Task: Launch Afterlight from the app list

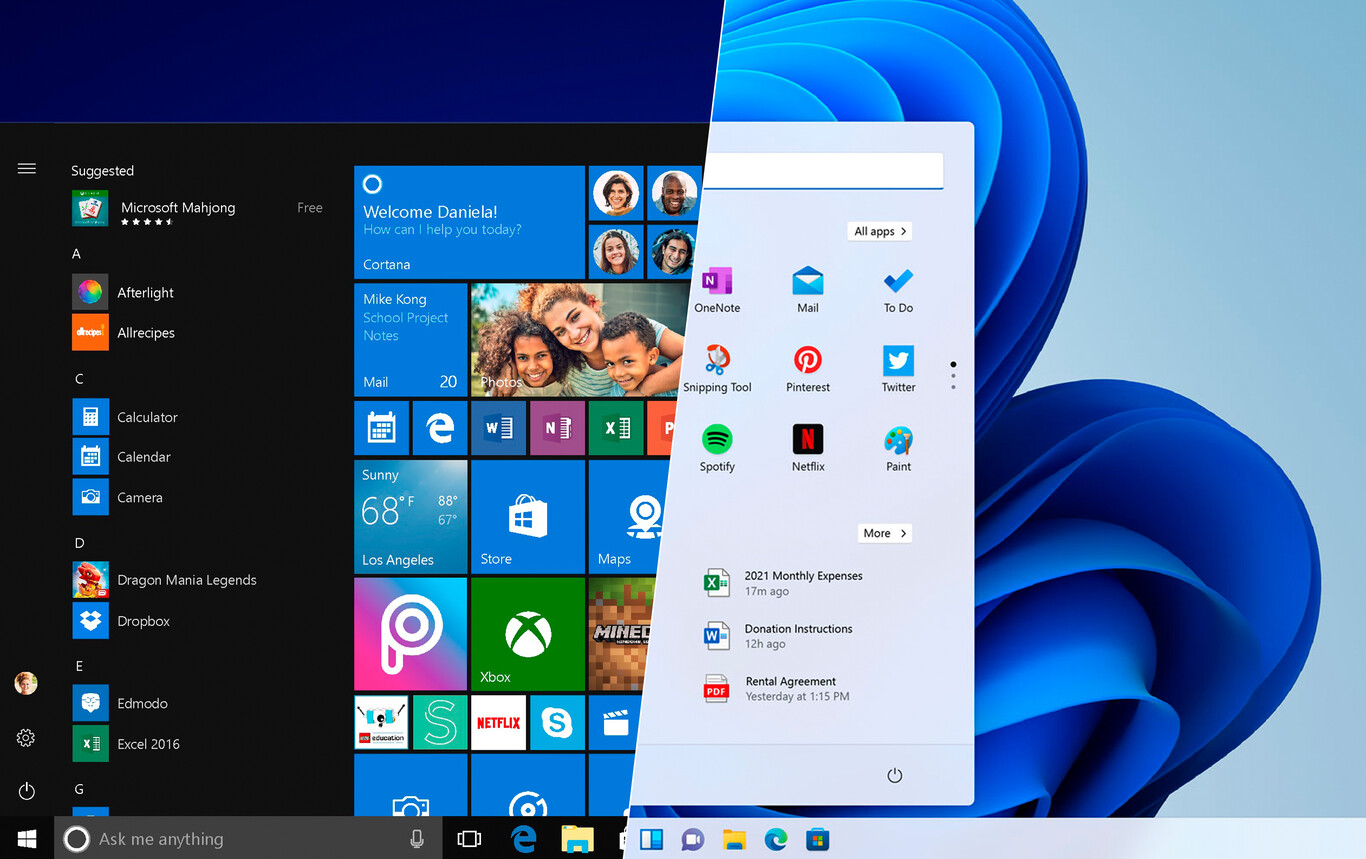Action: pos(122,292)
